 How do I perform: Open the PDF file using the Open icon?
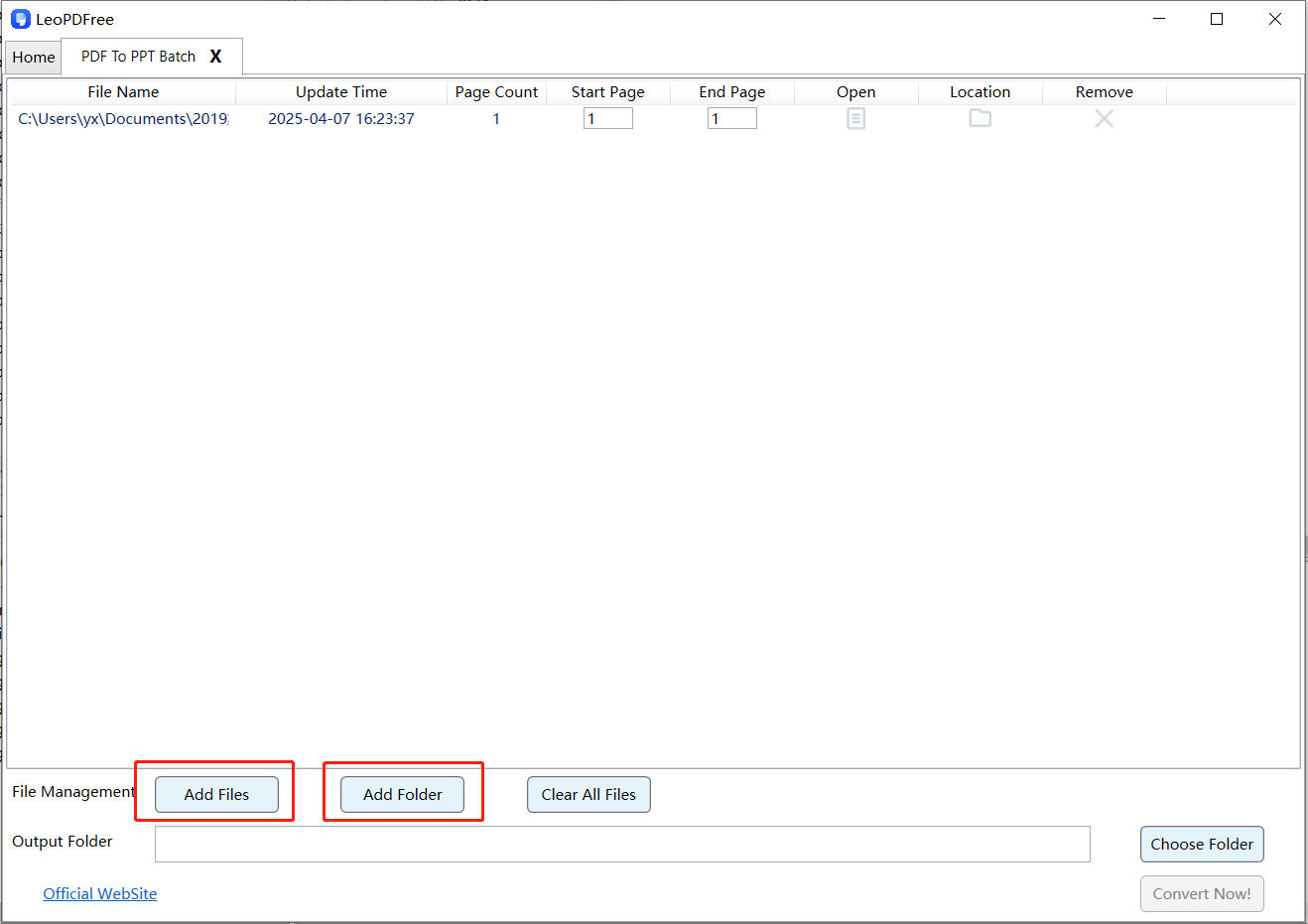tap(855, 118)
